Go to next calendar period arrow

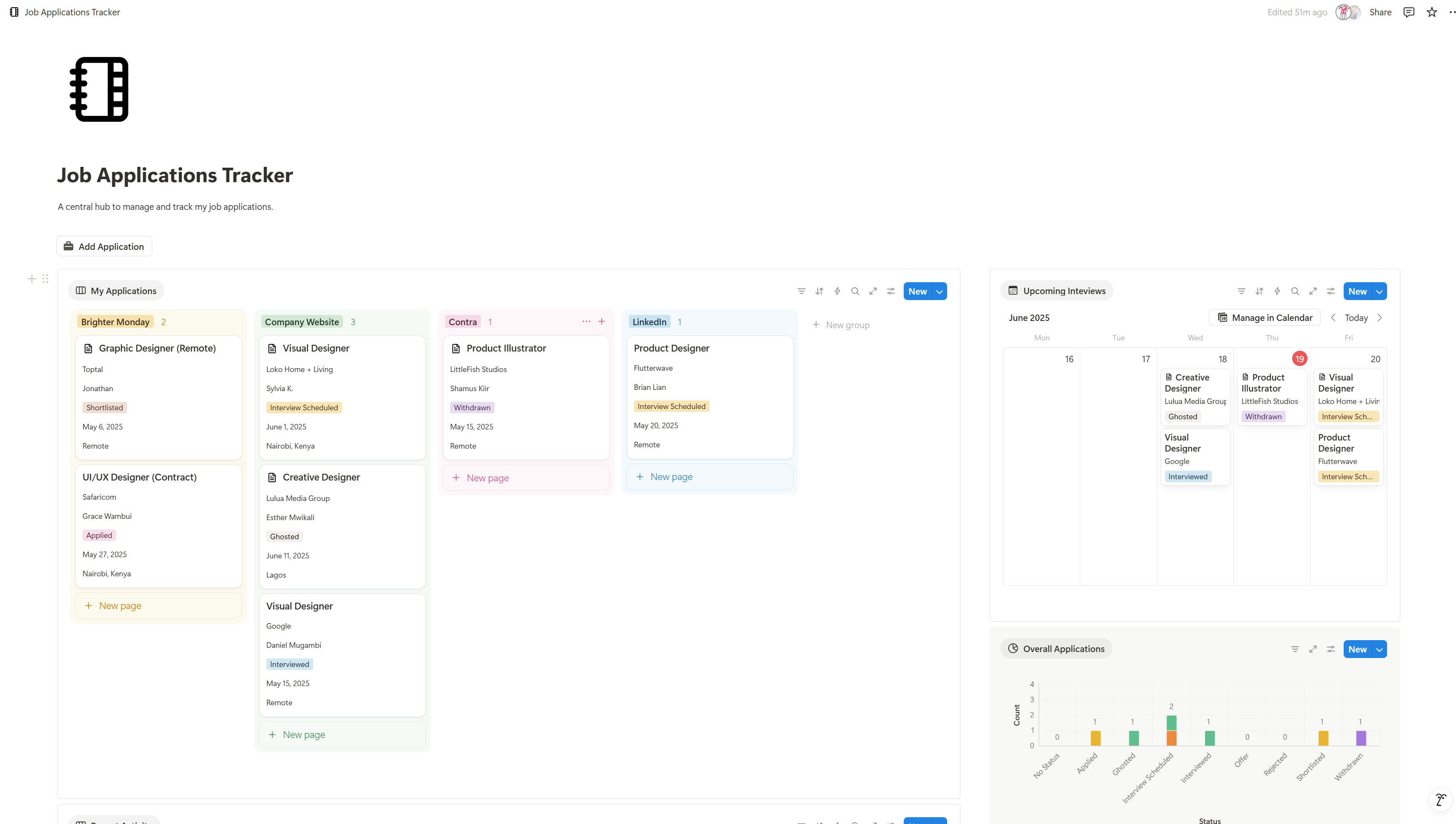point(1380,318)
